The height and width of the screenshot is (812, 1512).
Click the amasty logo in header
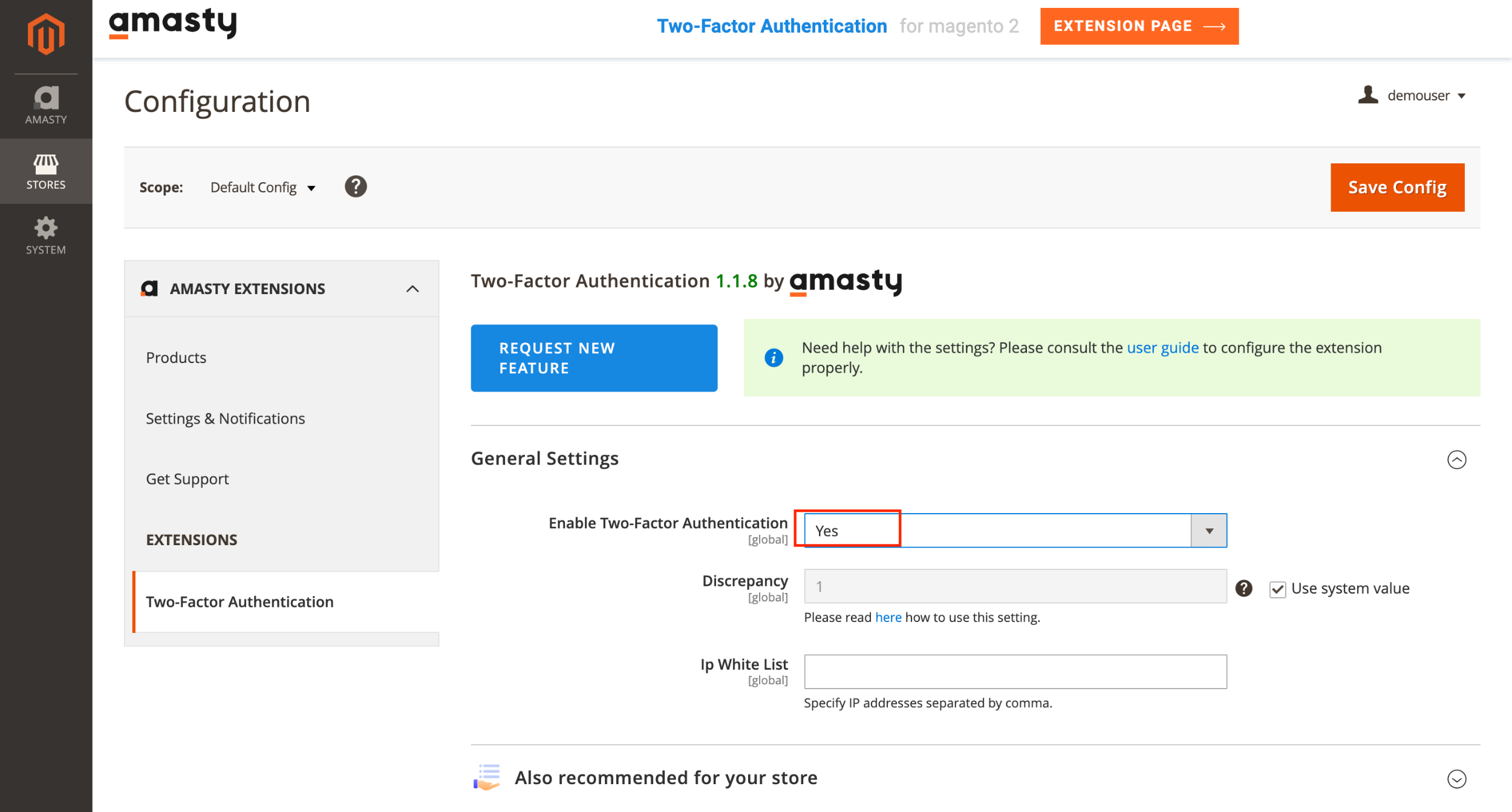tap(173, 24)
